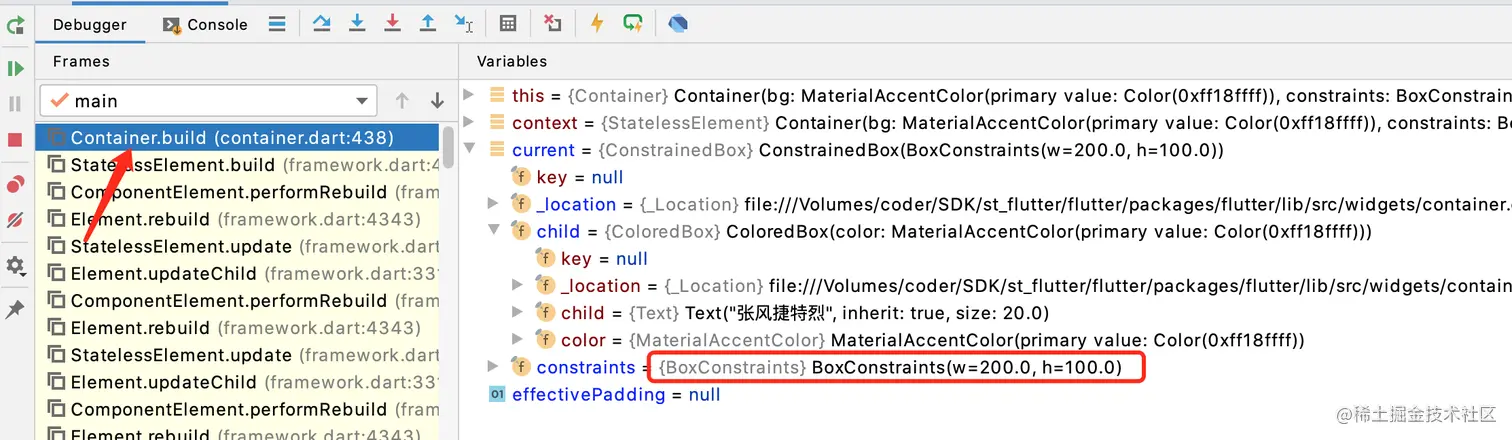
Task: Expand the 'context' variable
Action: (469, 123)
